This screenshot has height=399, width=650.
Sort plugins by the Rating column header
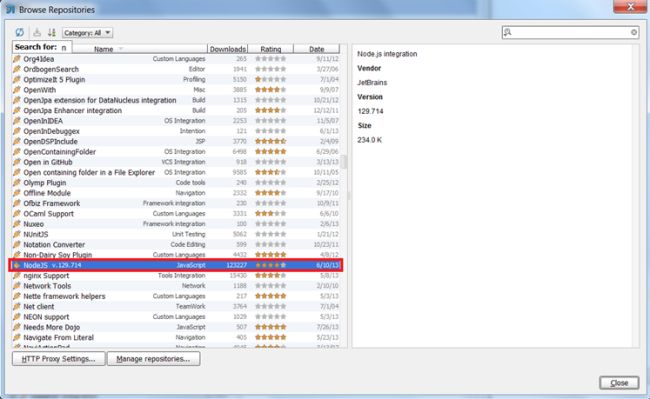pos(271,49)
